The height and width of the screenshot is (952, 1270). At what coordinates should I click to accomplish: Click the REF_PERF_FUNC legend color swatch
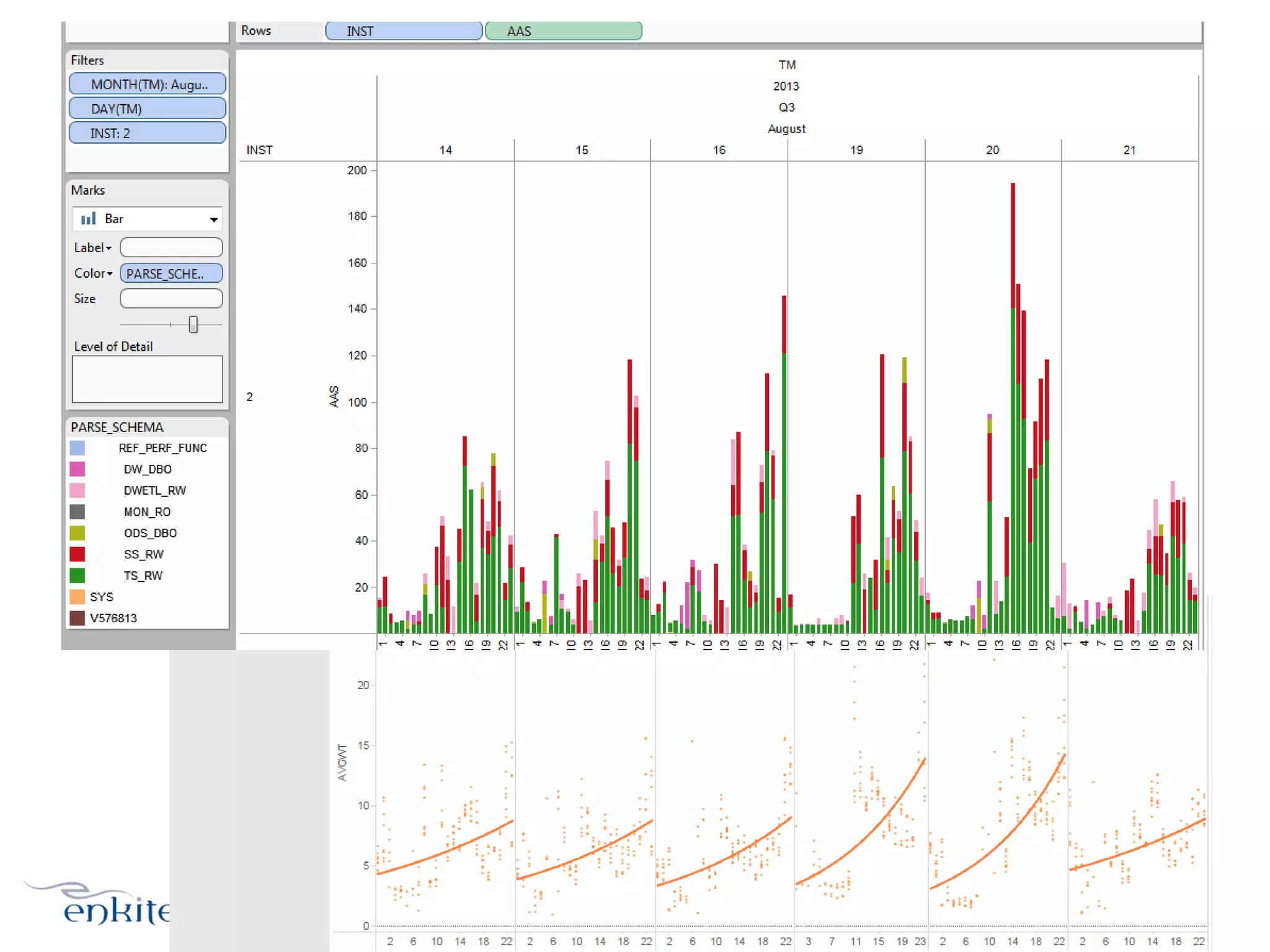pos(78,448)
